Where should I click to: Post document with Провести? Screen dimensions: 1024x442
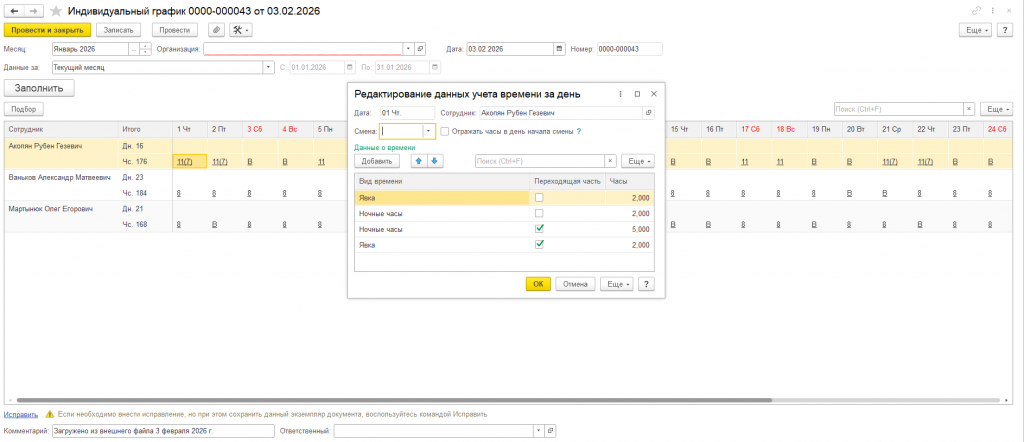175,30
